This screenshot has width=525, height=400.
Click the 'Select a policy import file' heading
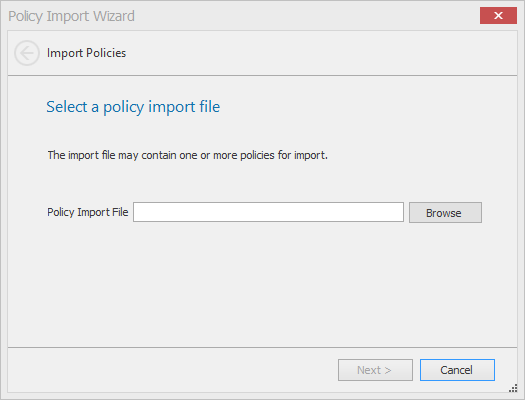(133, 107)
